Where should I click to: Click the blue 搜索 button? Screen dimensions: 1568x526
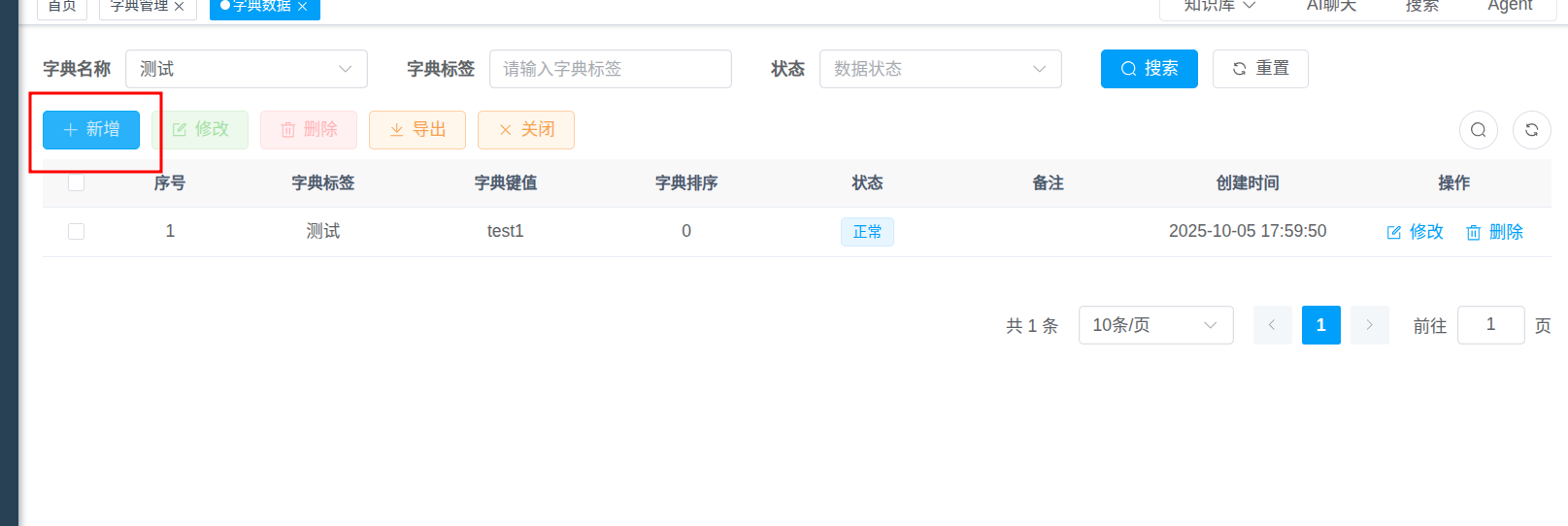tap(1149, 69)
